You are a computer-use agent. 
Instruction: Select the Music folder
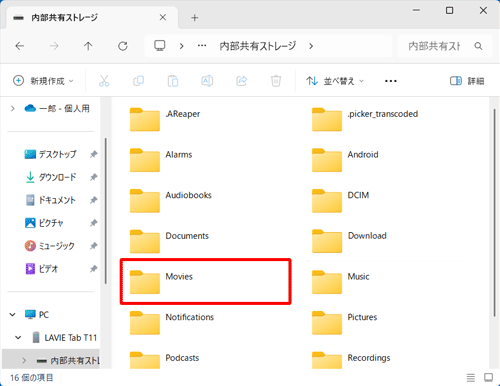(x=341, y=282)
